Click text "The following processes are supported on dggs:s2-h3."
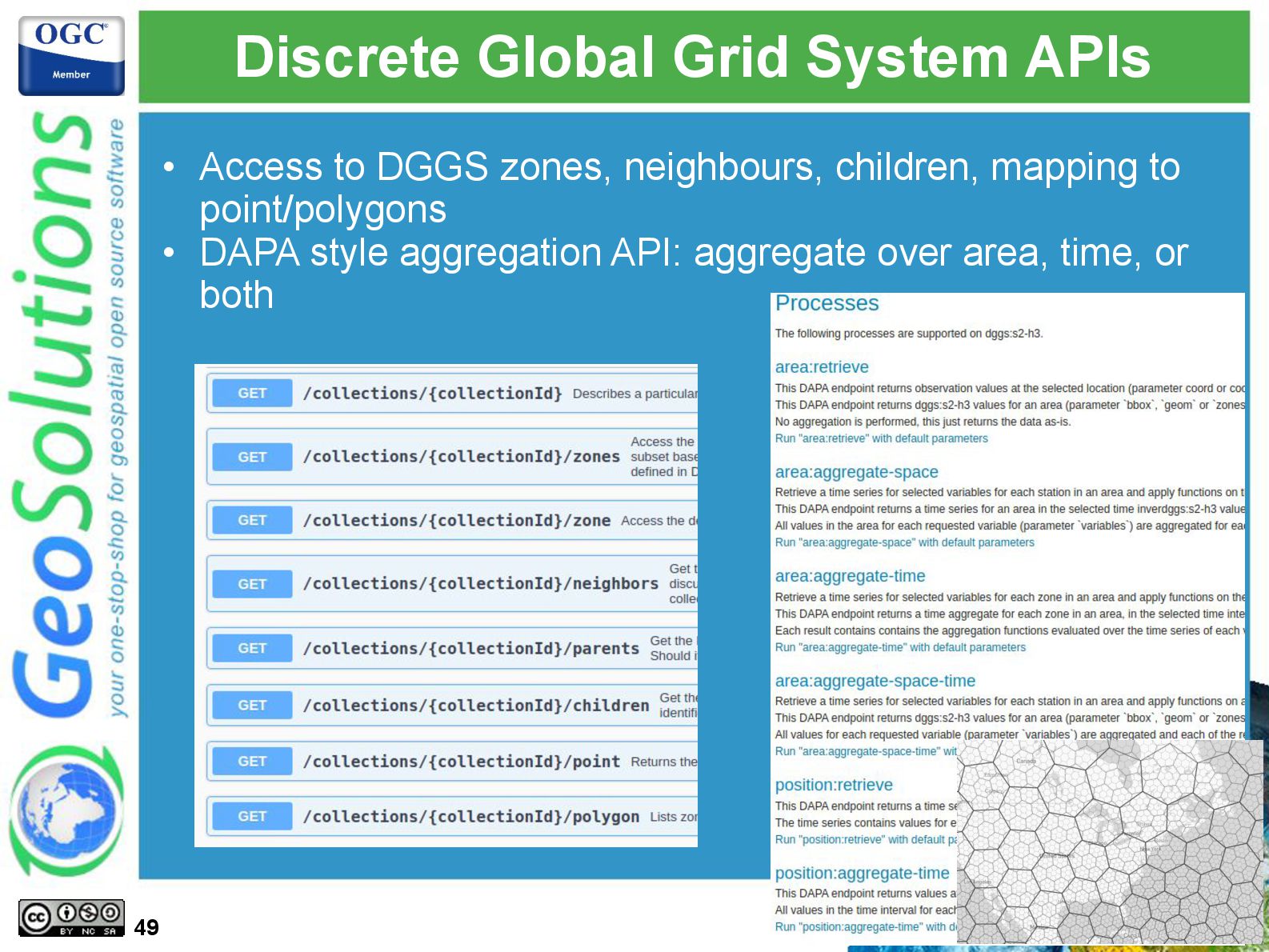This screenshot has width=1269, height=952. (x=909, y=334)
